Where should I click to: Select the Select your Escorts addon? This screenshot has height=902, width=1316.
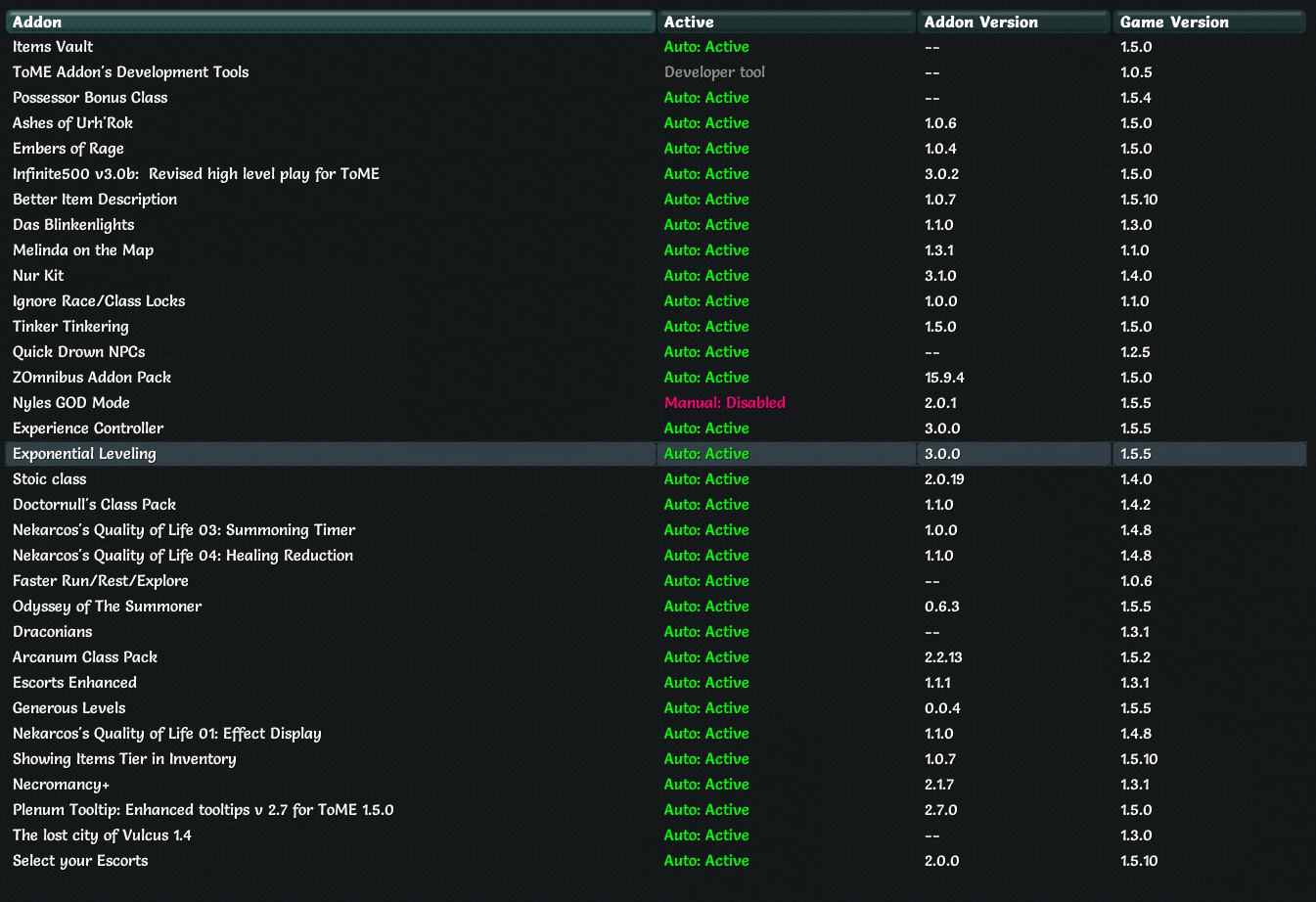point(80,861)
